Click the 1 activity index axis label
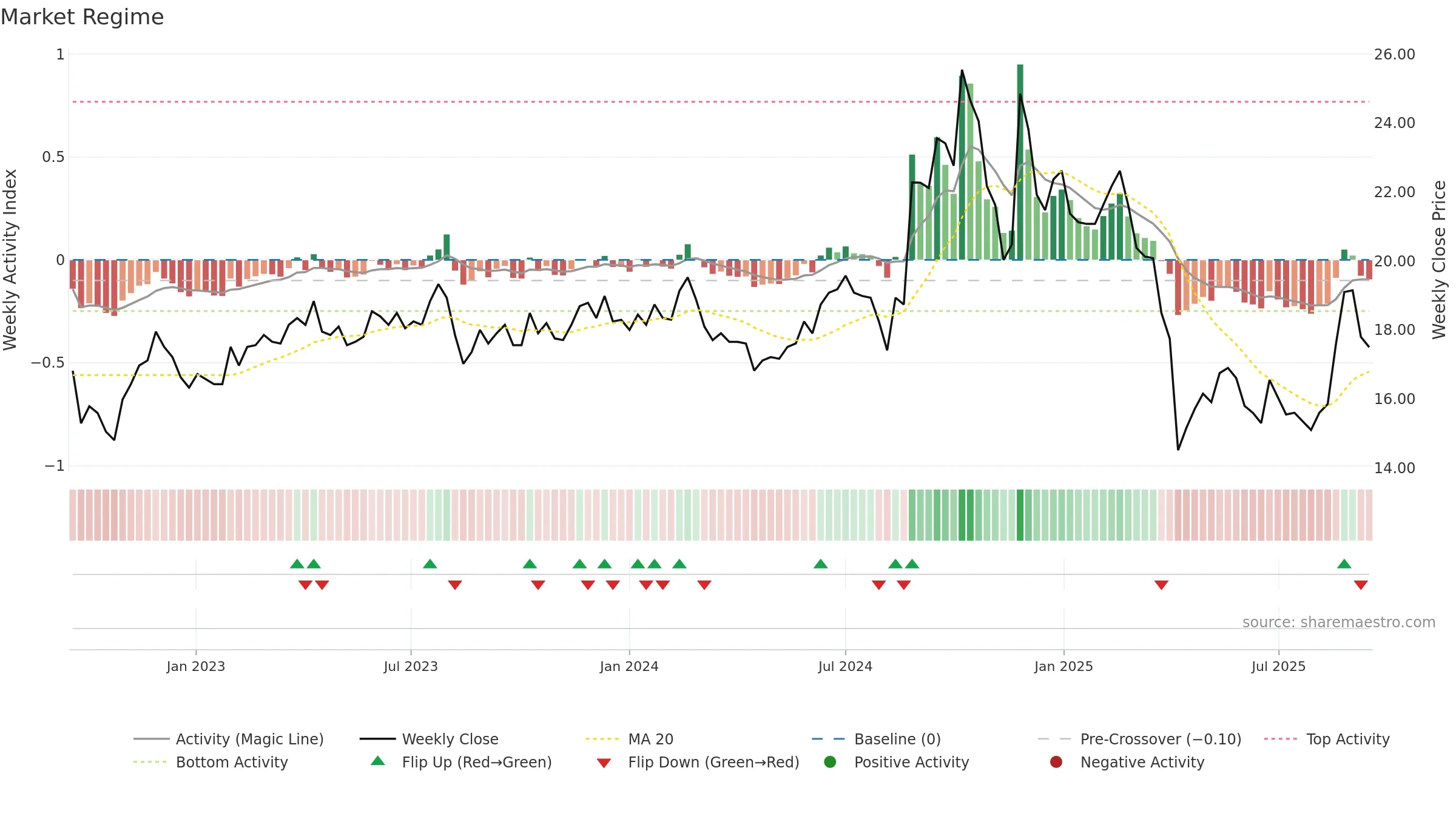Image resolution: width=1456 pixels, height=819 pixels. point(60,55)
